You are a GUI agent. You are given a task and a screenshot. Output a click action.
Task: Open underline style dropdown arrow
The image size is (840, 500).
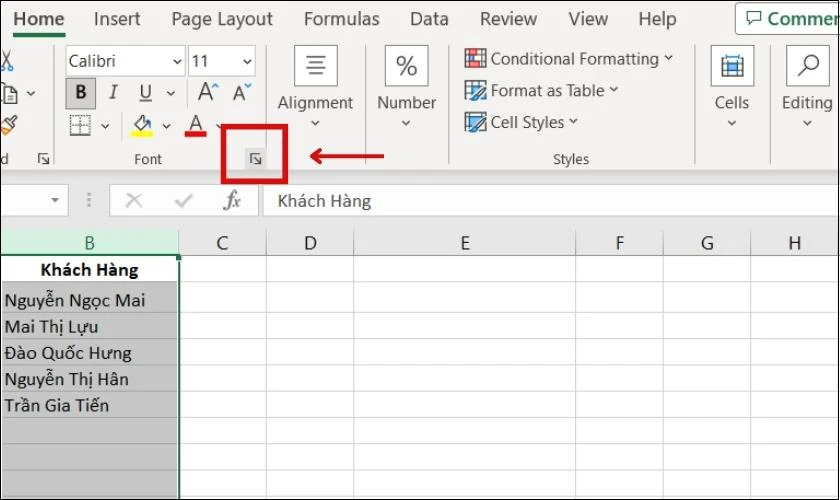pos(170,94)
